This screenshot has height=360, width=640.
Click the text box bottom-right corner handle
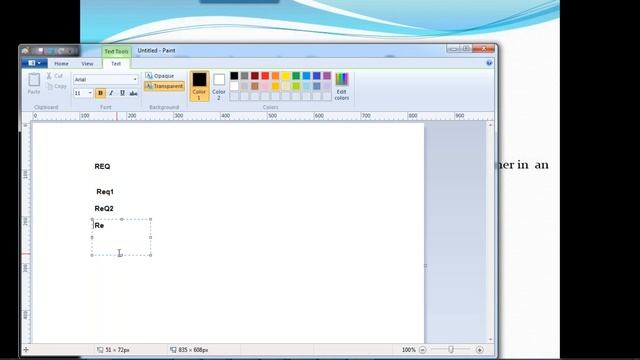[x=151, y=256]
